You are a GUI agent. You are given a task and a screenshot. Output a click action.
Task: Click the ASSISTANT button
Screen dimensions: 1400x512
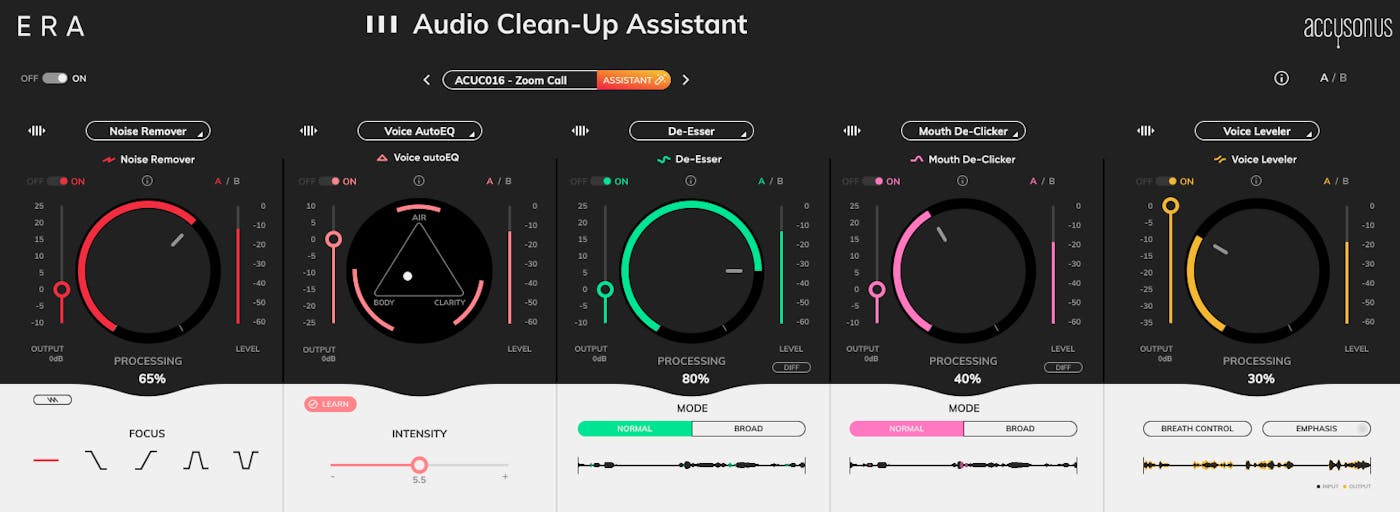[634, 80]
